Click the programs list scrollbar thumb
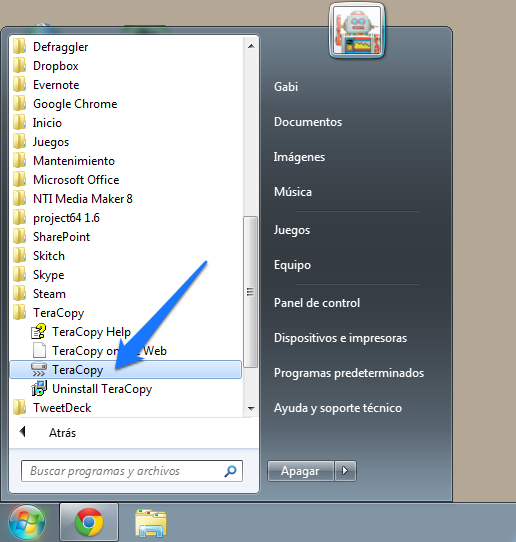 (x=251, y=292)
